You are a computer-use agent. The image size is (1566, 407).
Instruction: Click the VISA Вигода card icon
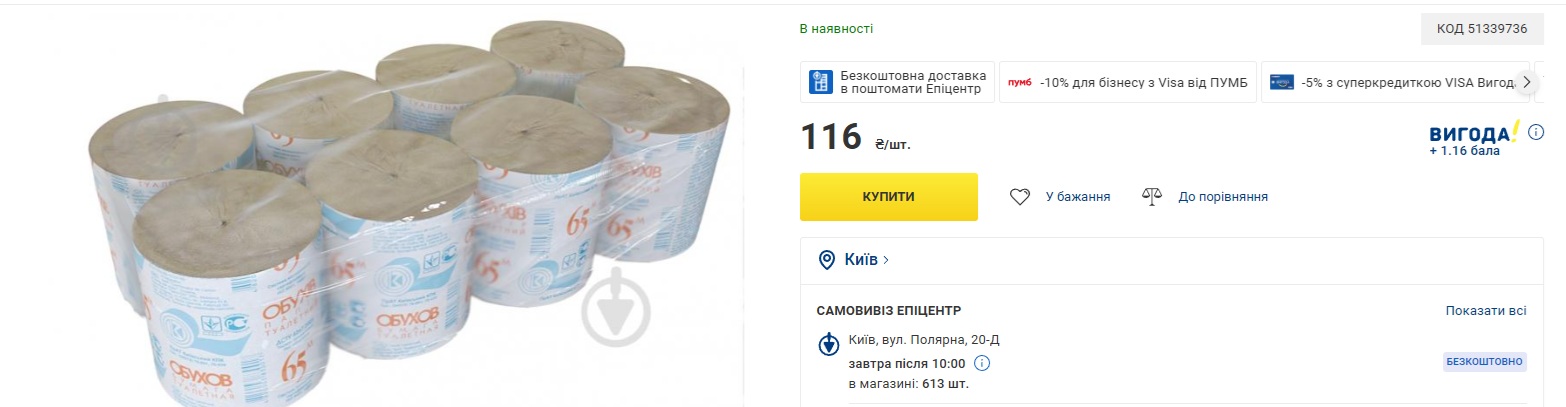1281,82
